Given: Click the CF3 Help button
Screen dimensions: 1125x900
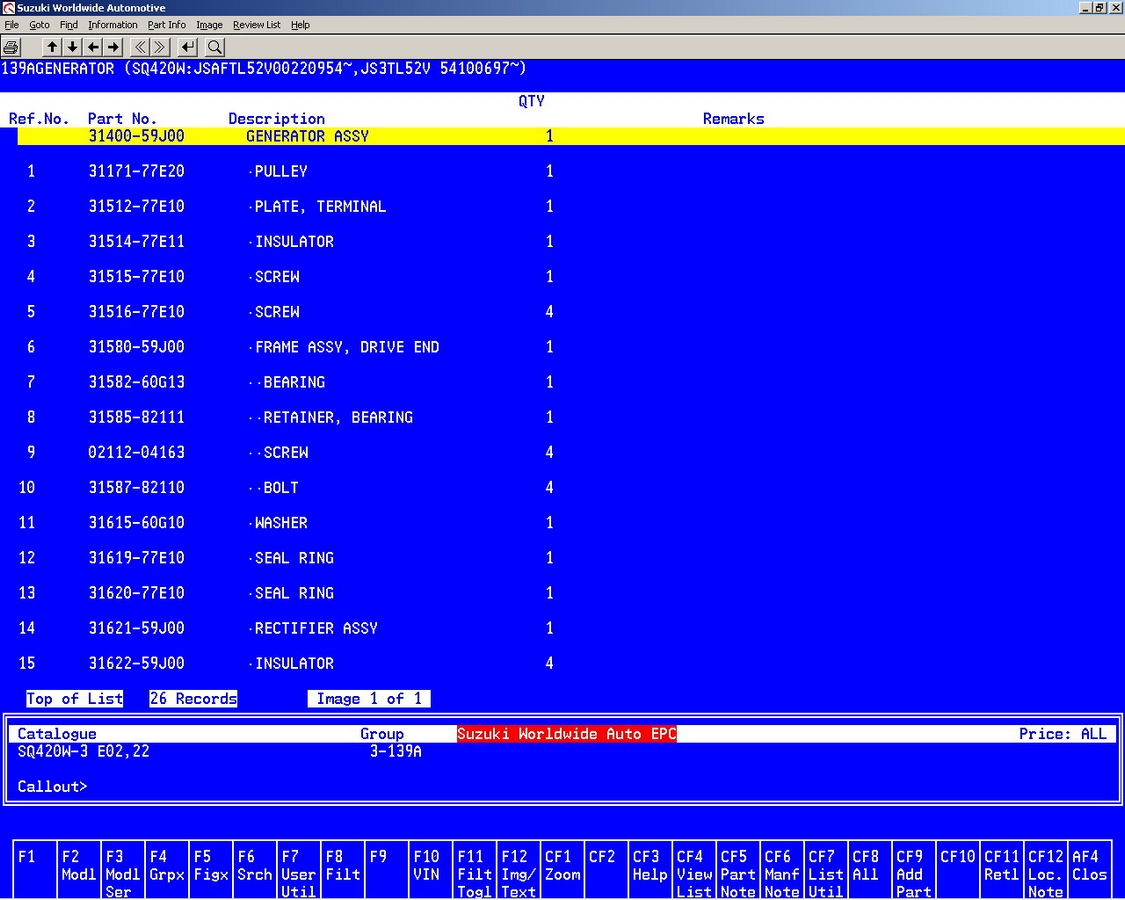Looking at the screenshot, I should pos(650,869).
